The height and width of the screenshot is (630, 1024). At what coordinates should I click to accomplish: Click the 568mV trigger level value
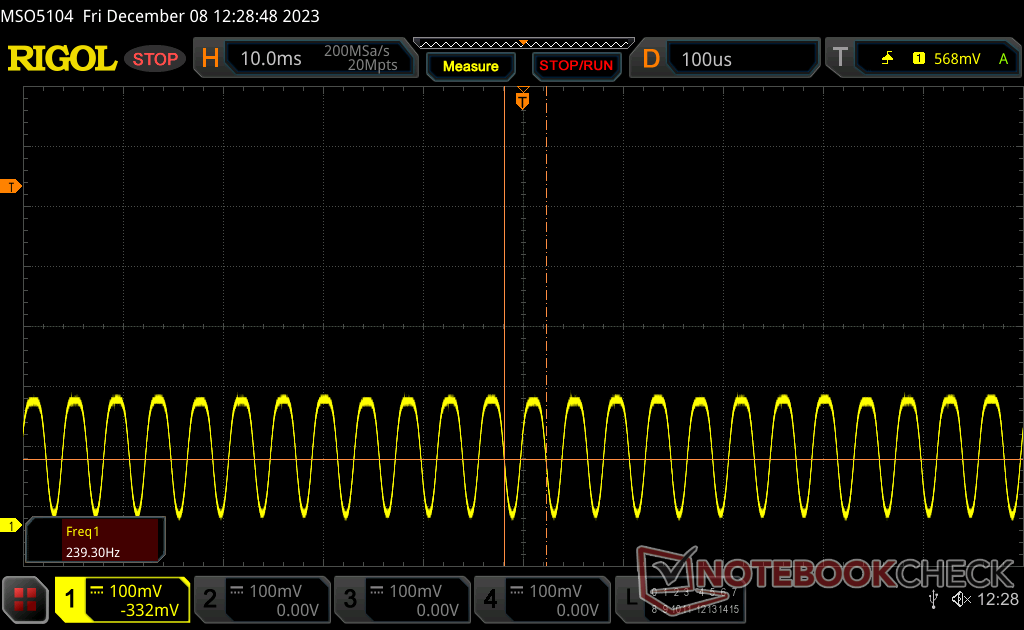click(x=957, y=59)
